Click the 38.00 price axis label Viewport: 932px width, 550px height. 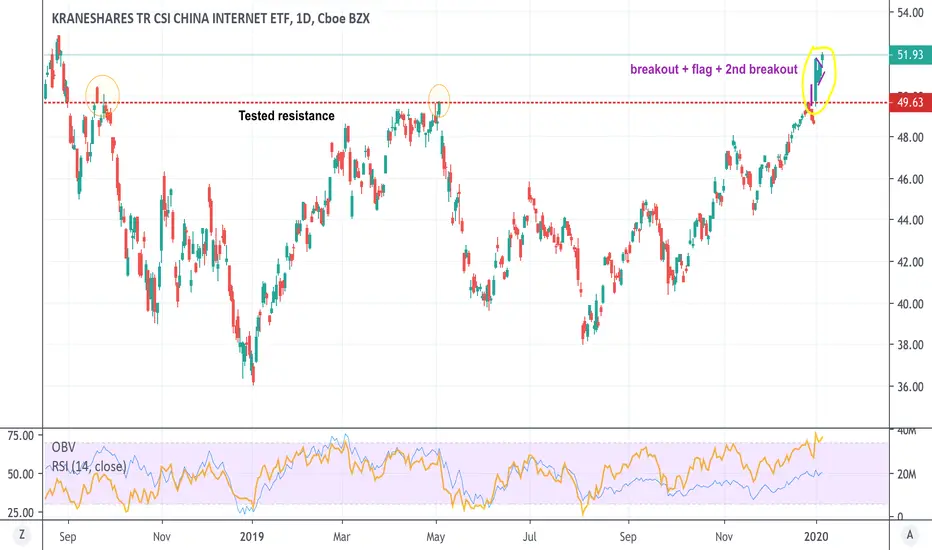pyautogui.click(x=910, y=345)
